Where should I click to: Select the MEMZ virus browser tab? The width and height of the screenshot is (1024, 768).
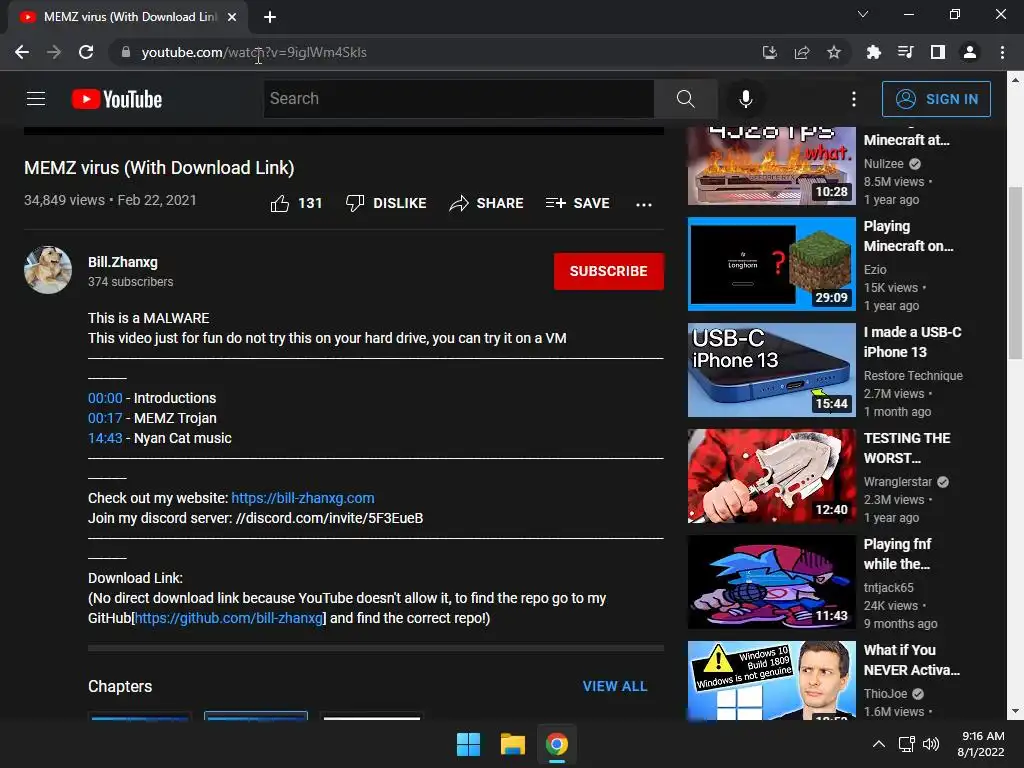[128, 17]
